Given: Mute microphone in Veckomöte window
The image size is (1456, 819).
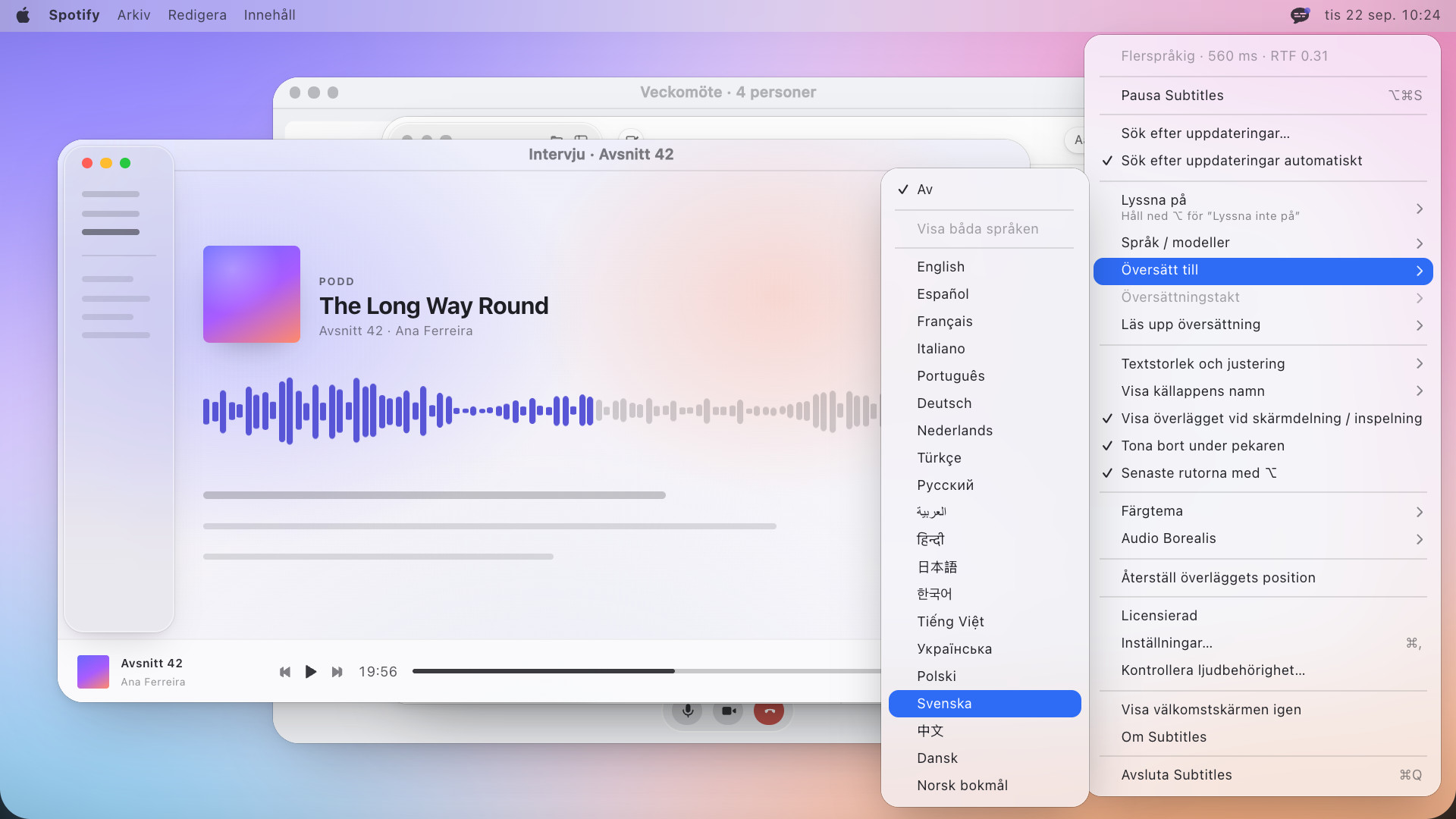Looking at the screenshot, I should [x=687, y=711].
